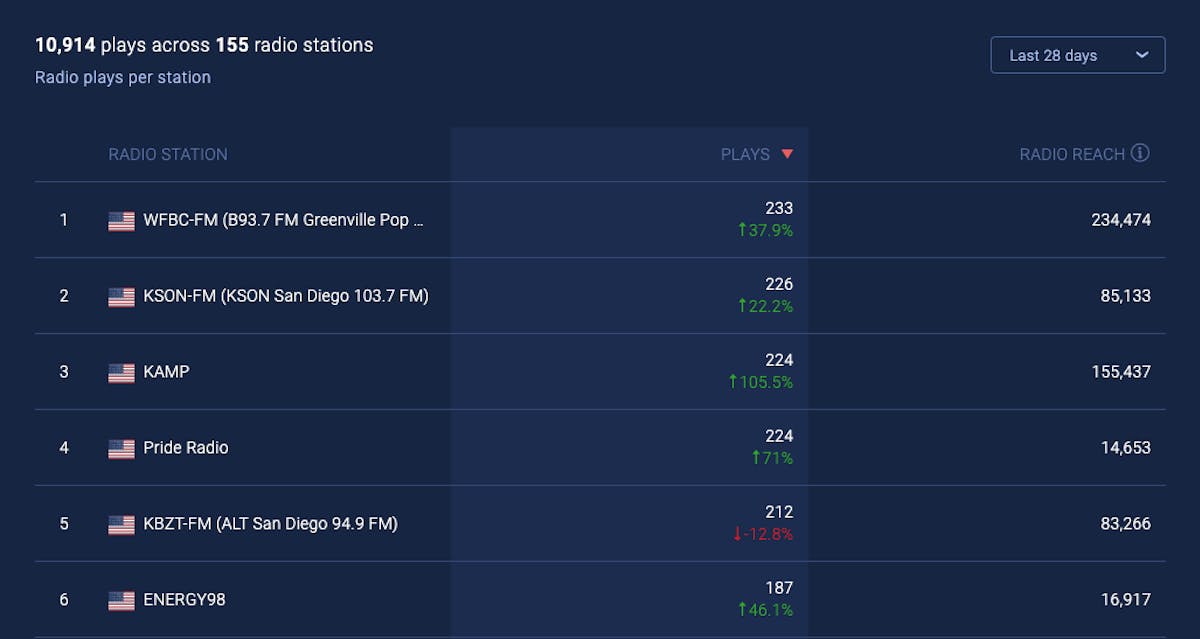Select the KAMP station row

(600, 372)
